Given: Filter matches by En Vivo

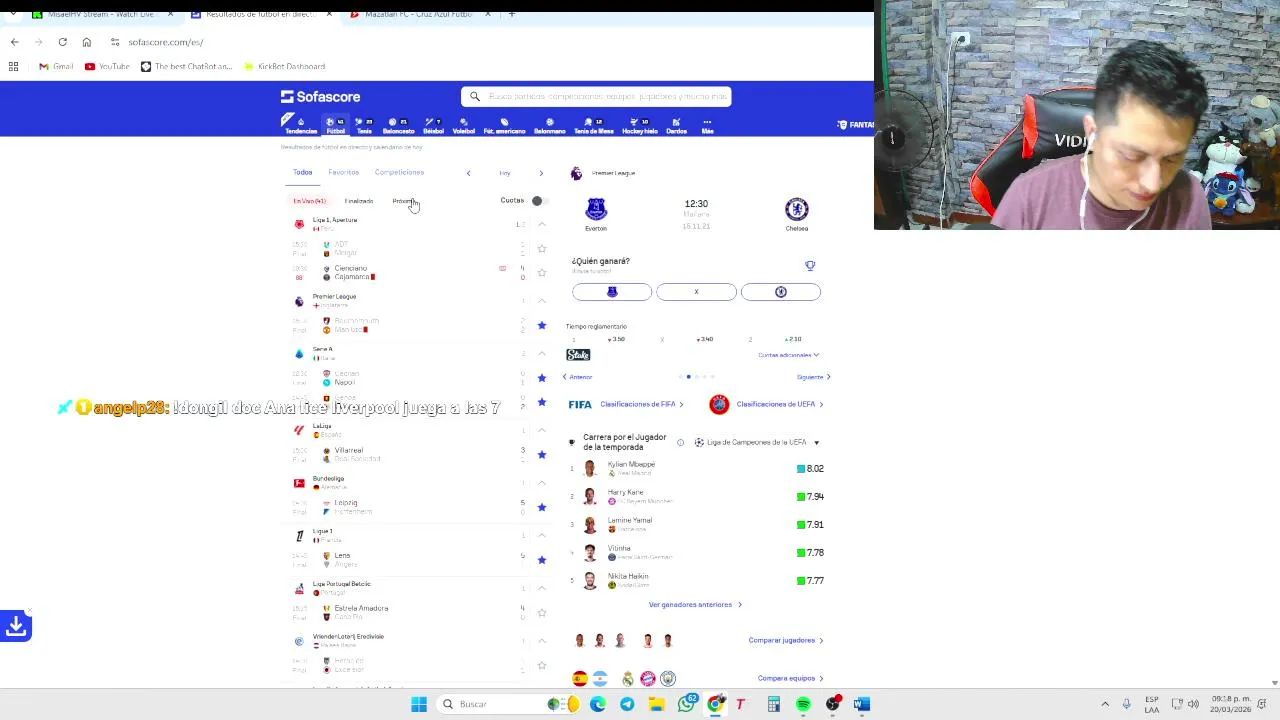Looking at the screenshot, I should pos(310,201).
